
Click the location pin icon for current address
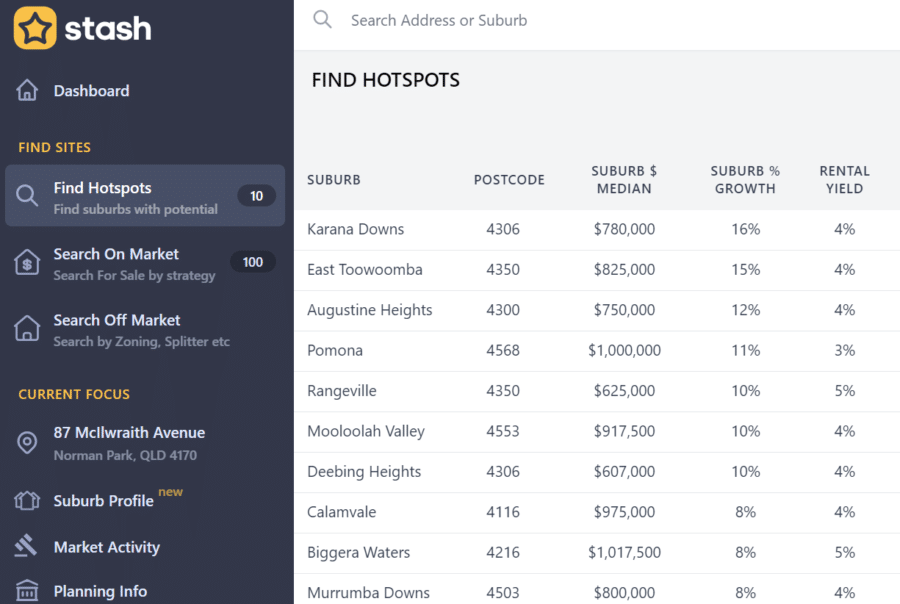[27, 443]
